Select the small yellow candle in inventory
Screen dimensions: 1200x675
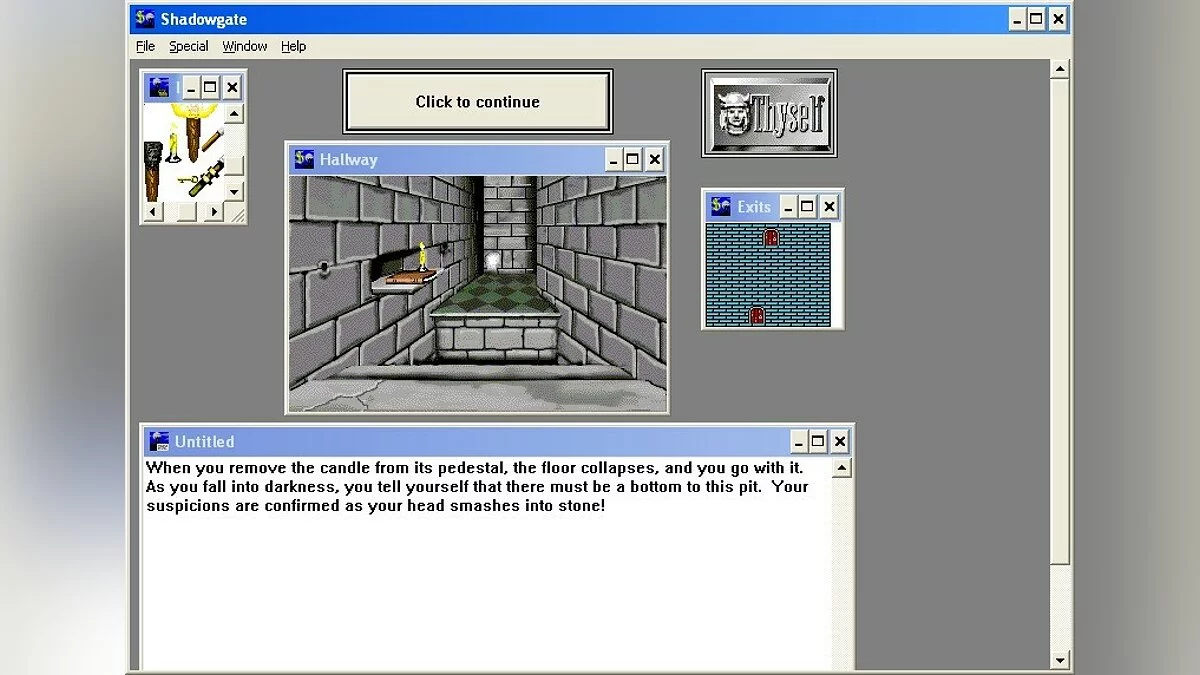pos(173,143)
